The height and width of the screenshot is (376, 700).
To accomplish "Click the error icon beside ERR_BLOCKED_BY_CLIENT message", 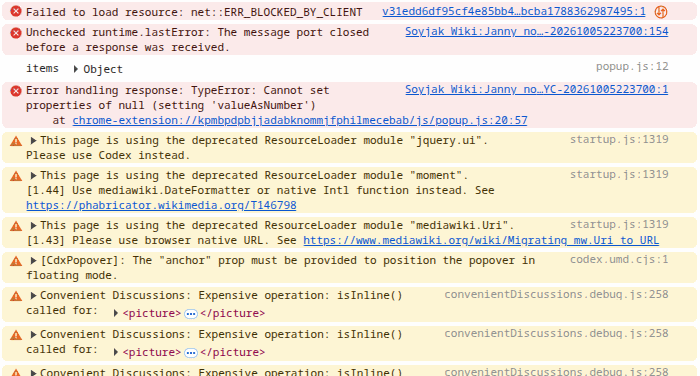I will click(16, 12).
